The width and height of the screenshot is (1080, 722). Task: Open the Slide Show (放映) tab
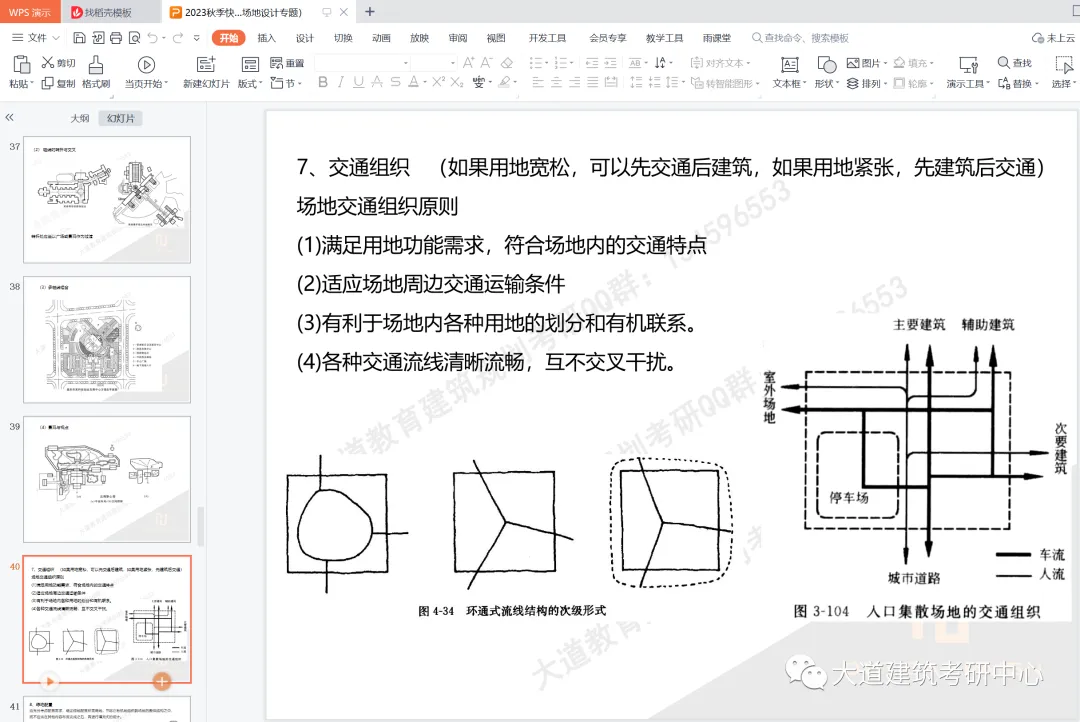[419, 38]
